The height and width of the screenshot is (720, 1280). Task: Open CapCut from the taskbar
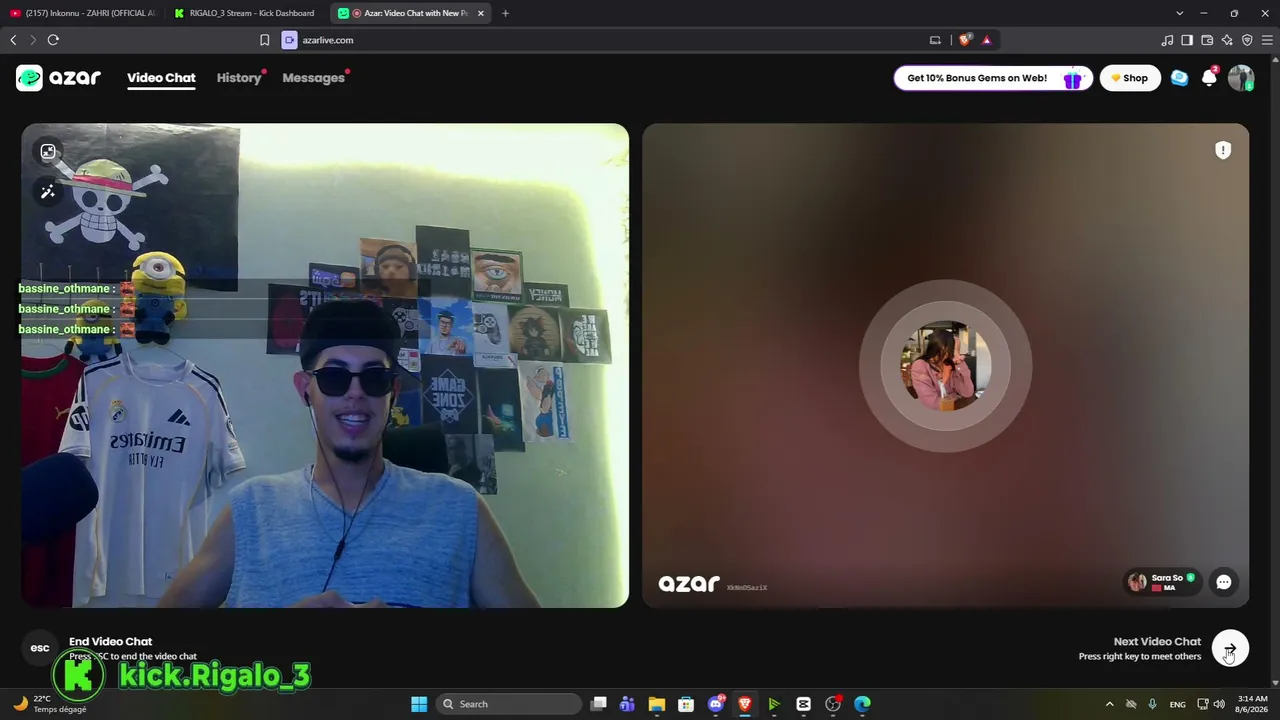click(x=803, y=704)
